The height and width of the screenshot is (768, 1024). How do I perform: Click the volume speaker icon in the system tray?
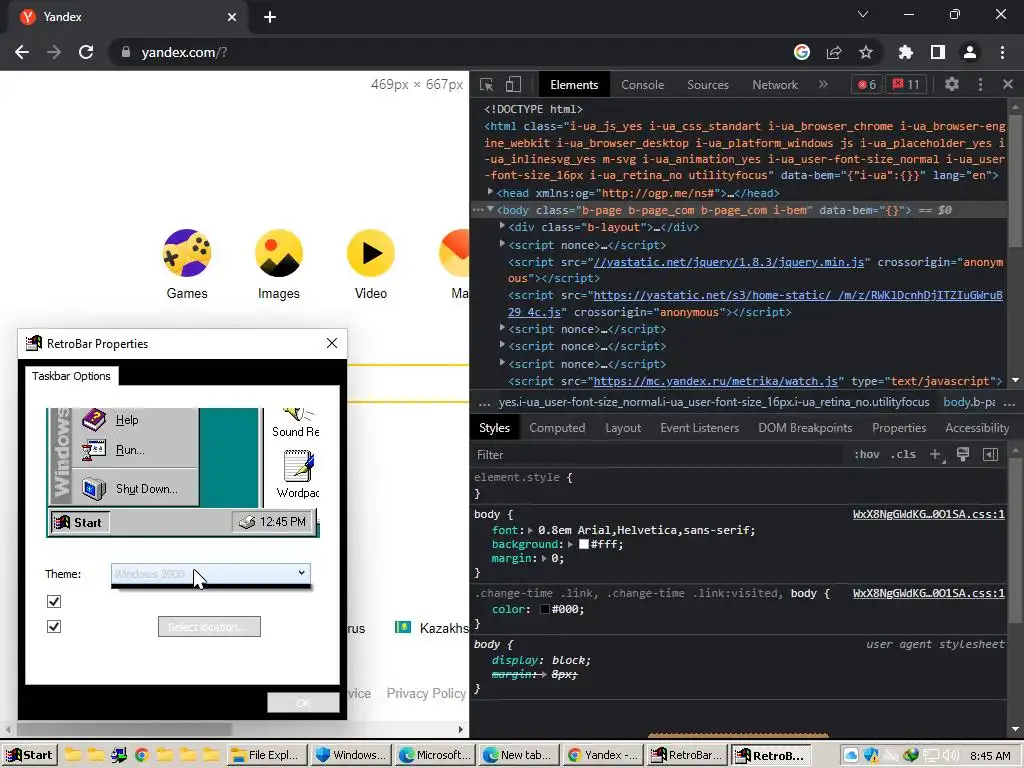(950, 756)
